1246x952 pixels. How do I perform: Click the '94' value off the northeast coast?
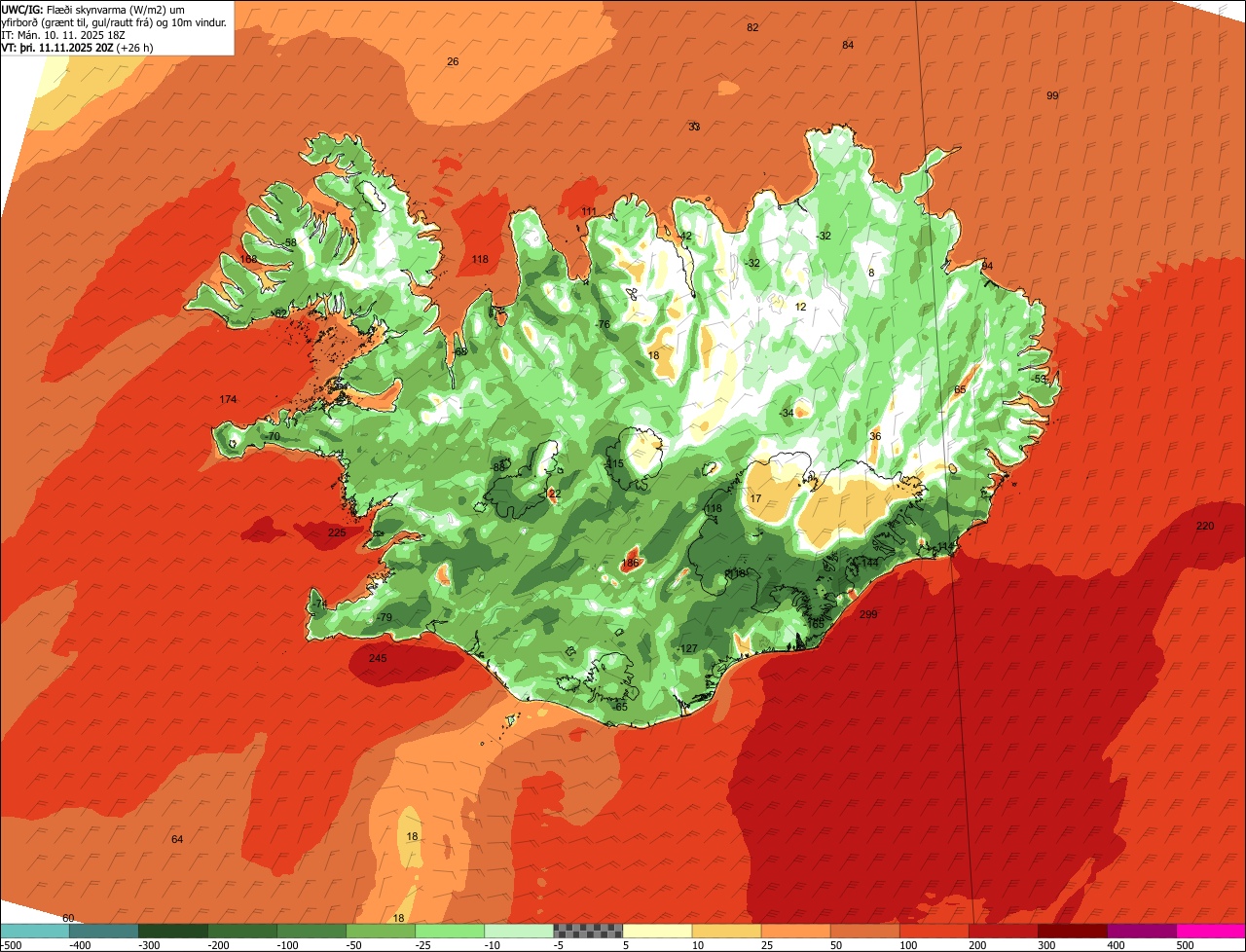click(987, 266)
